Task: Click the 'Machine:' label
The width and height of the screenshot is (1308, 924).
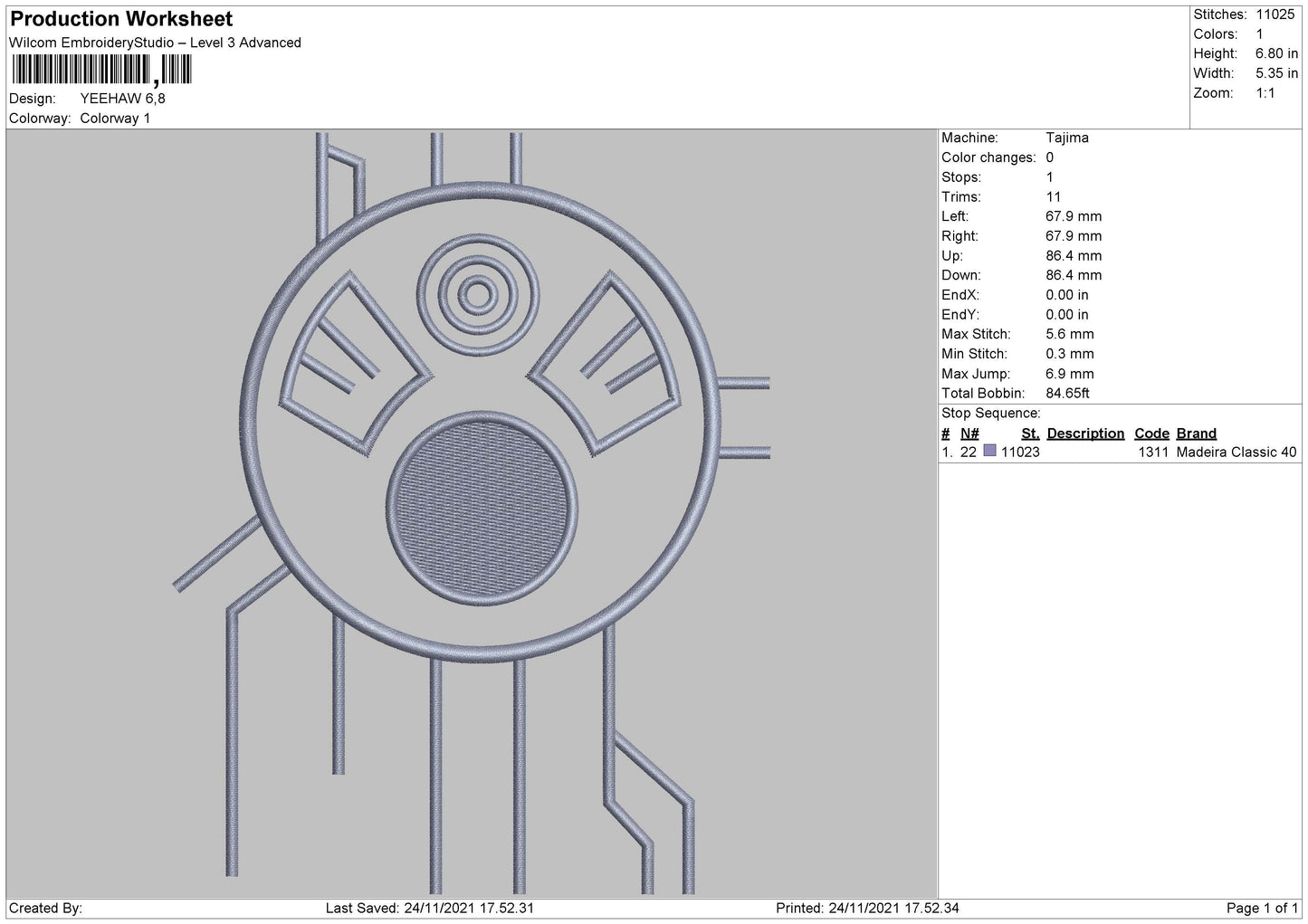Action: [x=969, y=138]
